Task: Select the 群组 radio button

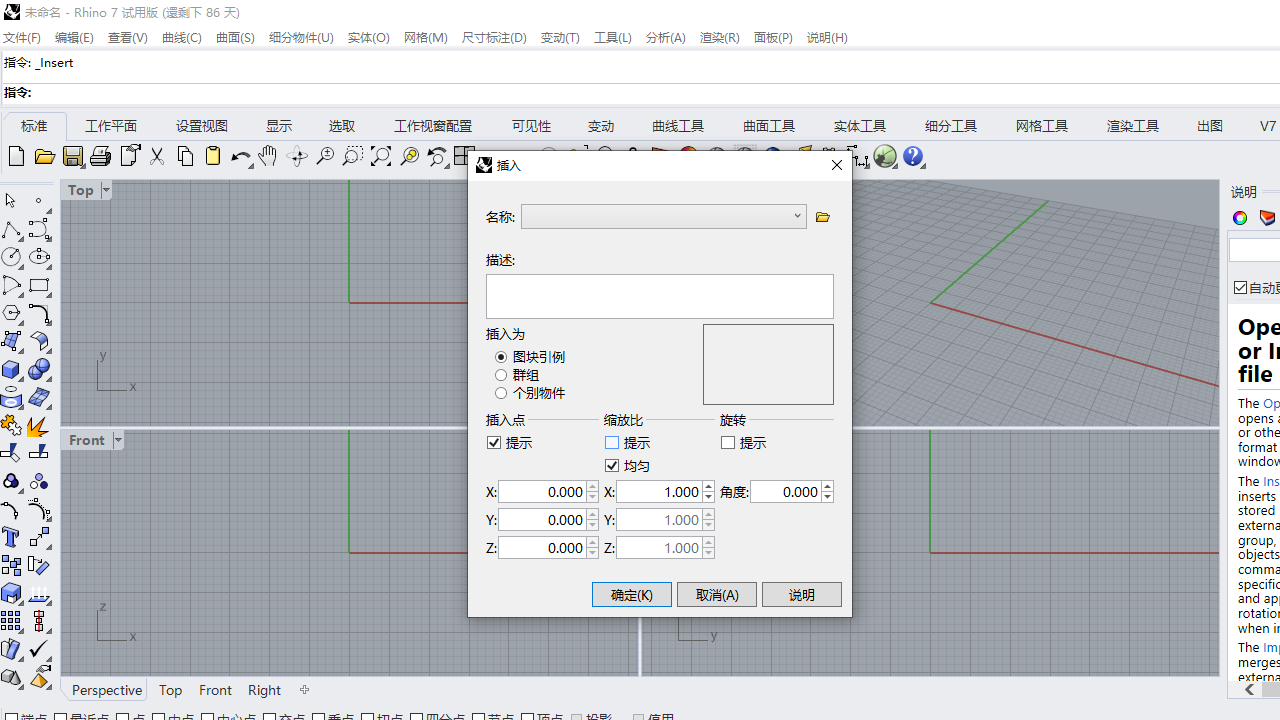Action: click(x=501, y=374)
